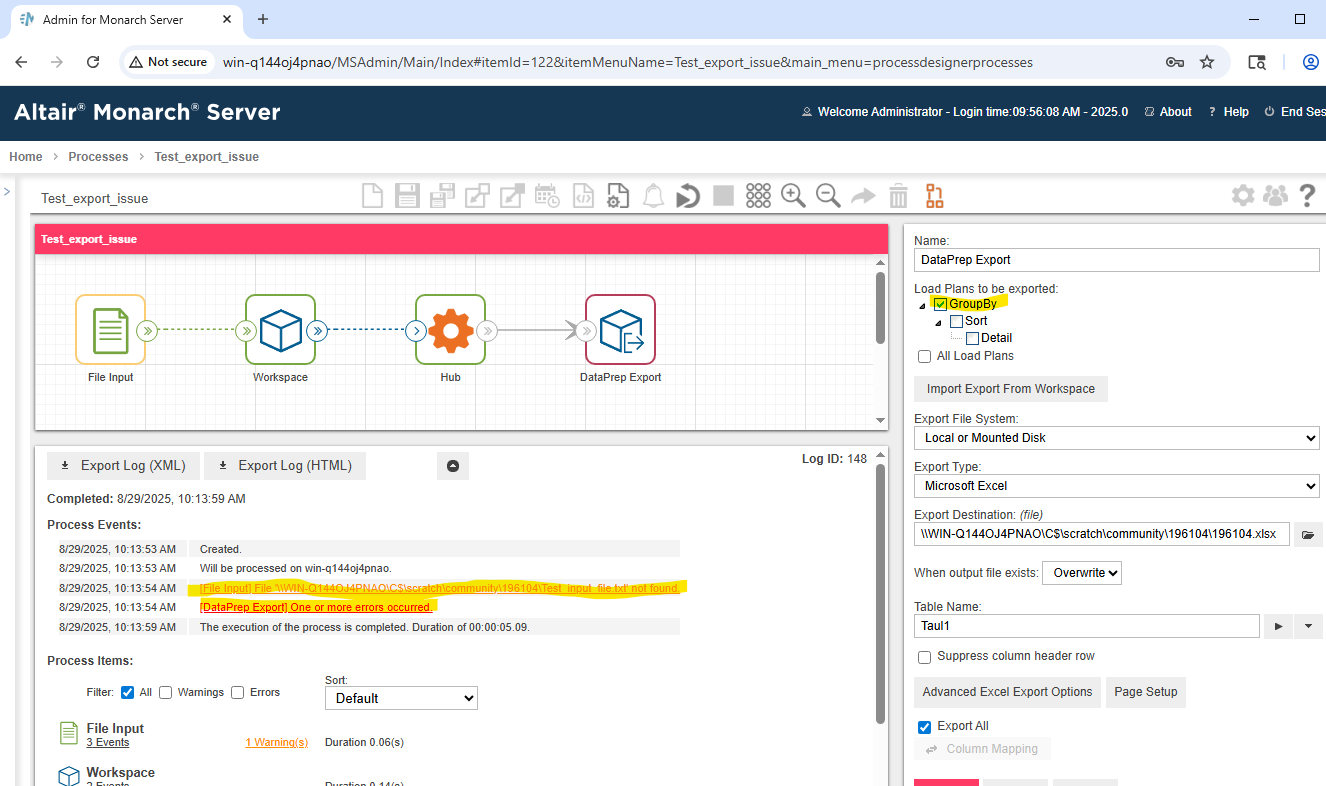Collapse the Sort tree node

tap(938, 322)
